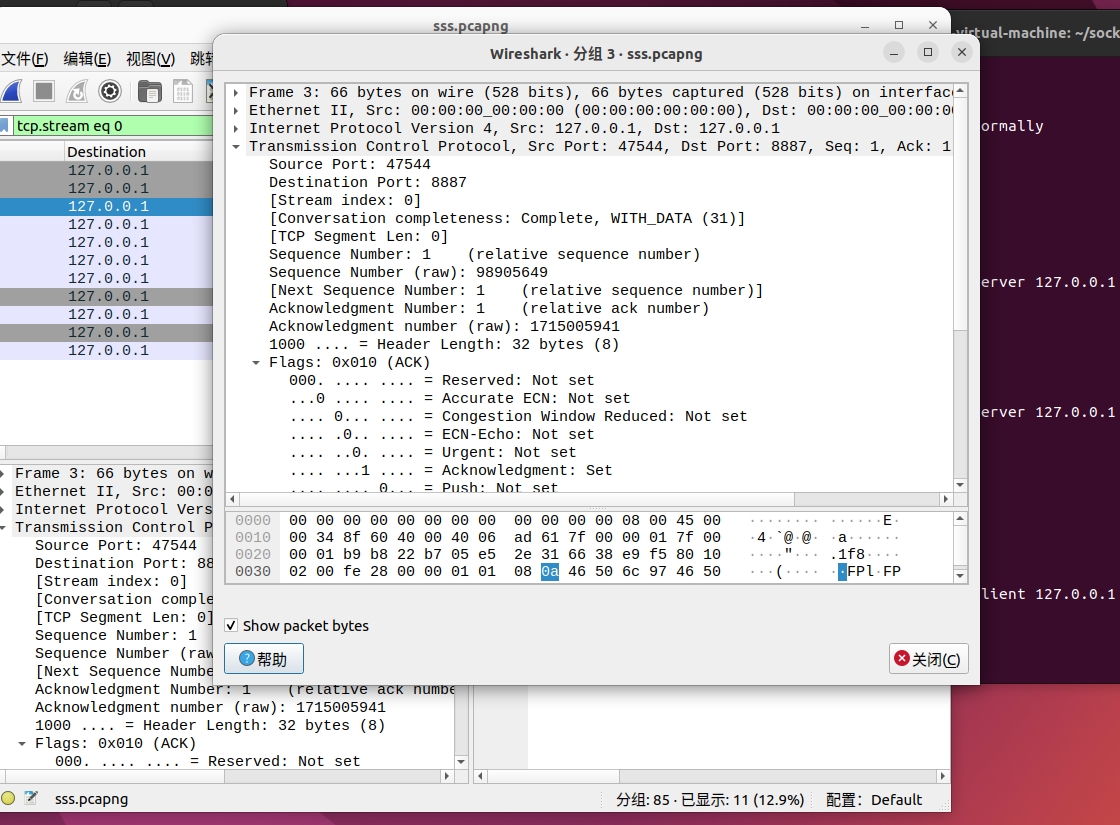Viewport: 1120px width, 825px height.
Task: Open the 编辑(E) menu
Action: pos(87,59)
